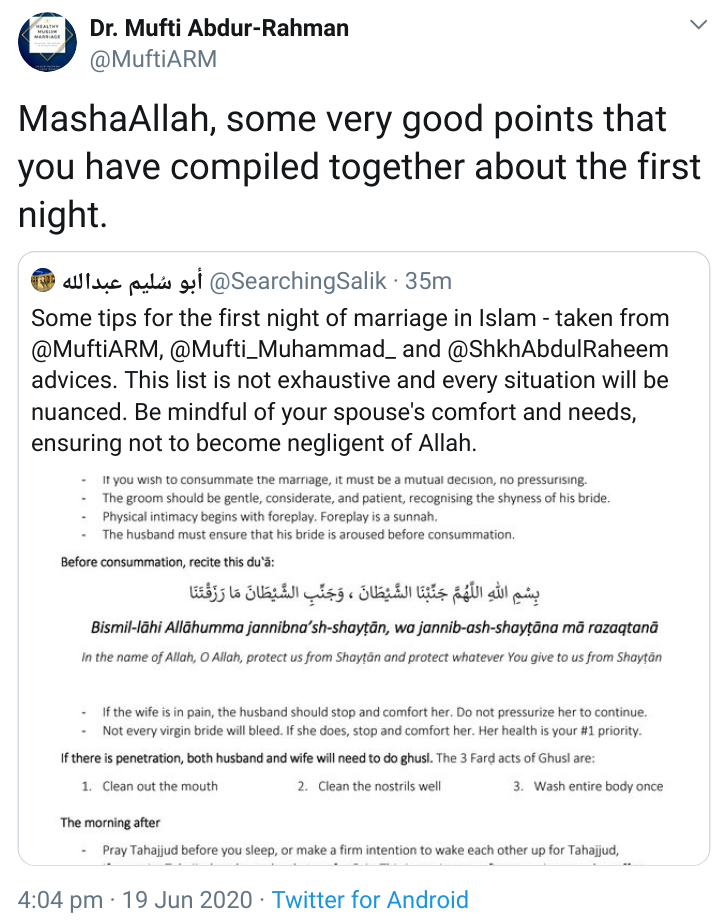The height and width of the screenshot is (923, 720).
Task: Click the 4:04 pm tweet timestamp
Action: coord(60,900)
